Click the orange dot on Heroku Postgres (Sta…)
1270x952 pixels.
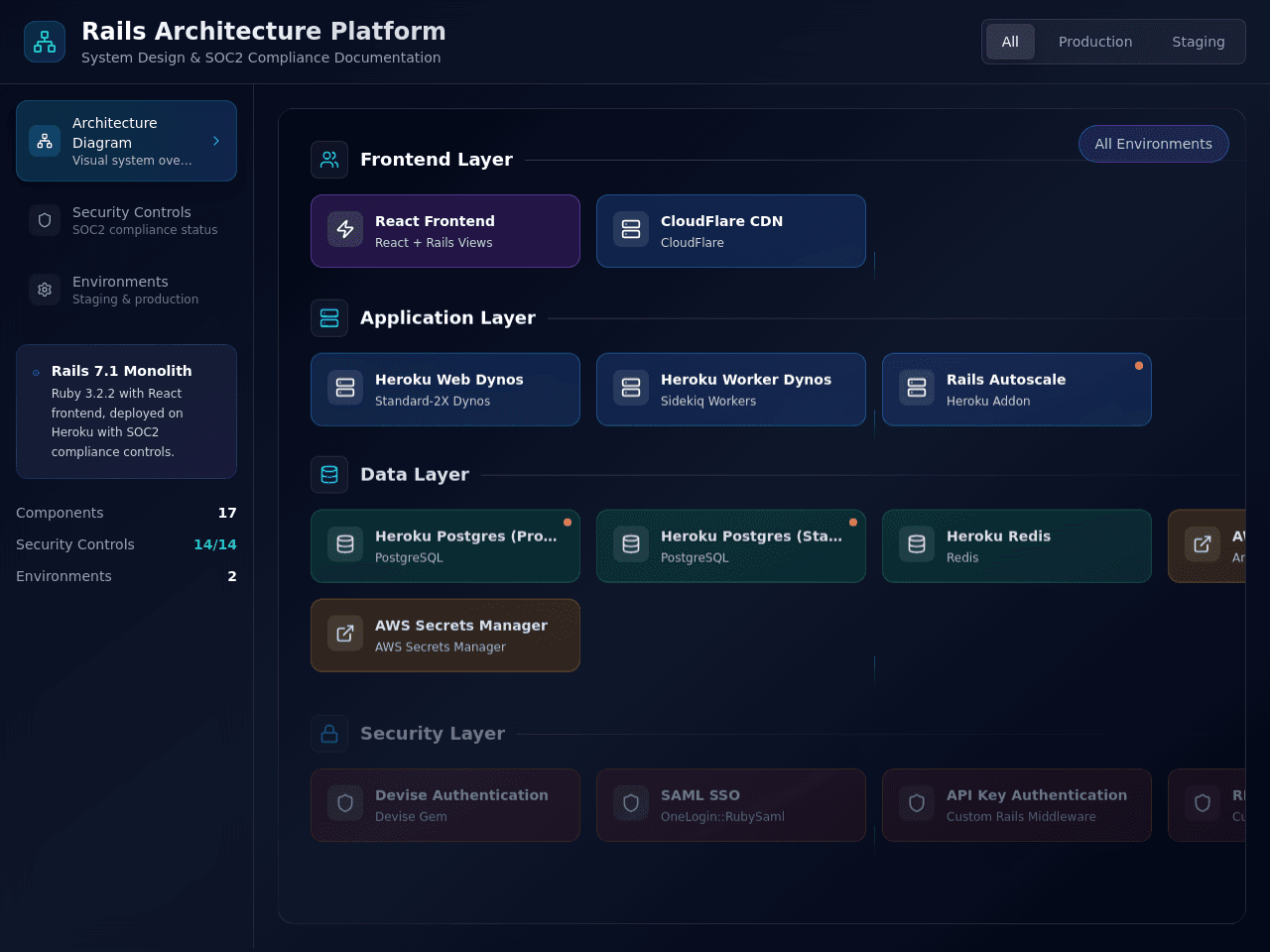pyautogui.click(x=853, y=523)
